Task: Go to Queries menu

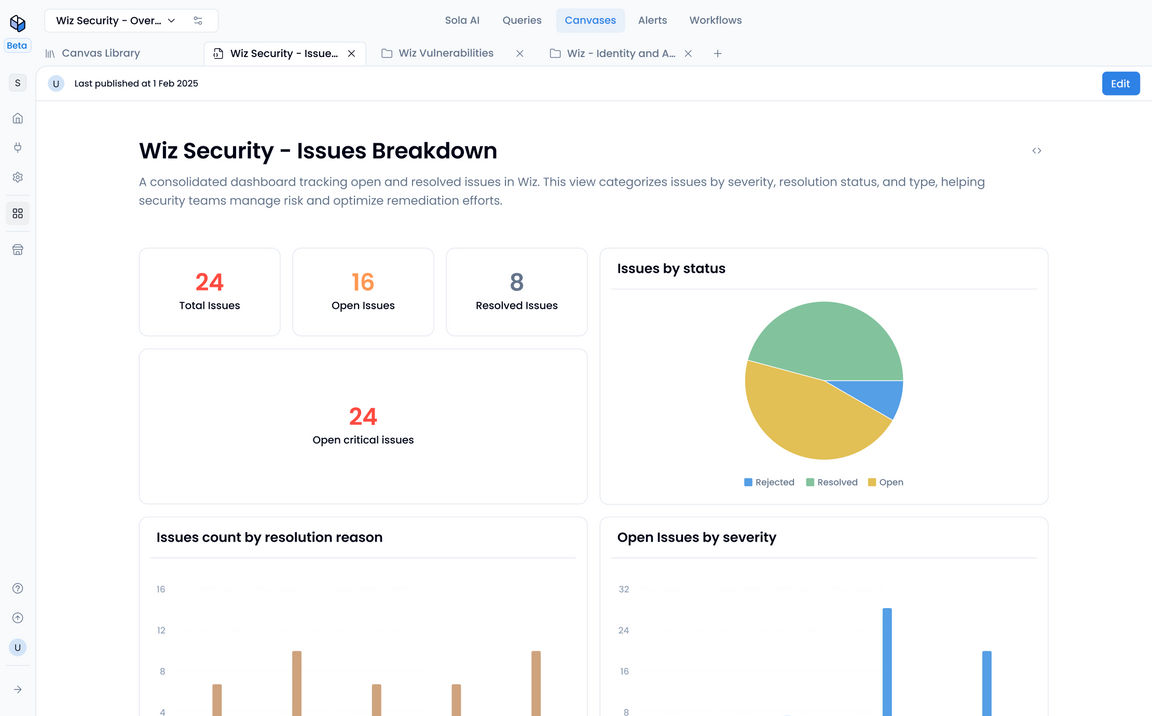Action: tap(522, 21)
